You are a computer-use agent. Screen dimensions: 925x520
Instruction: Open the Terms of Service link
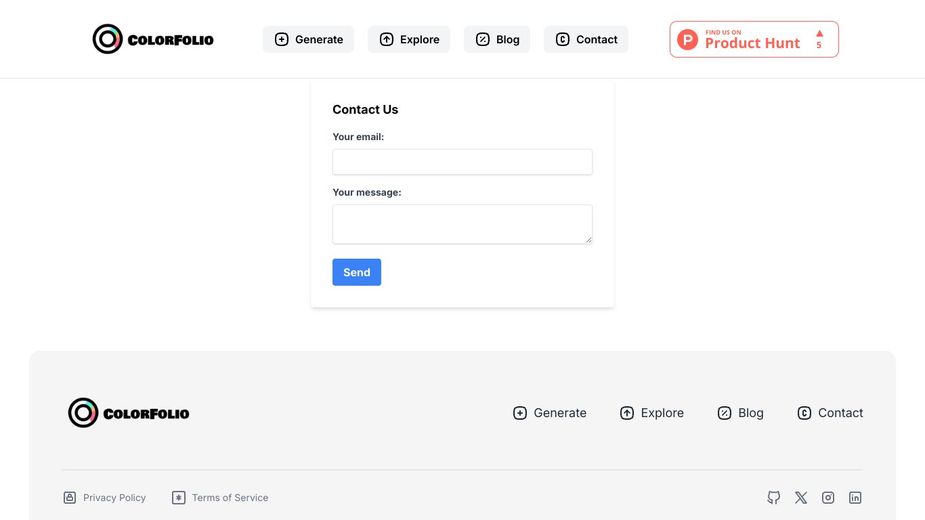coord(230,498)
